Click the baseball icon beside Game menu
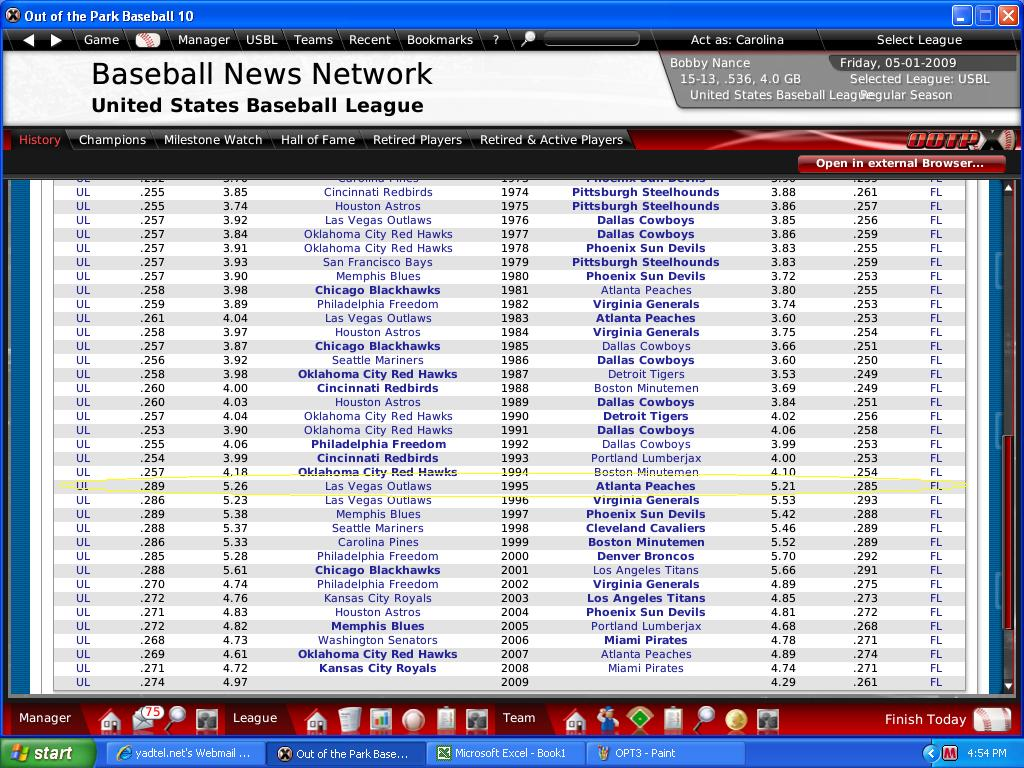The width and height of the screenshot is (1024, 768). click(x=147, y=40)
